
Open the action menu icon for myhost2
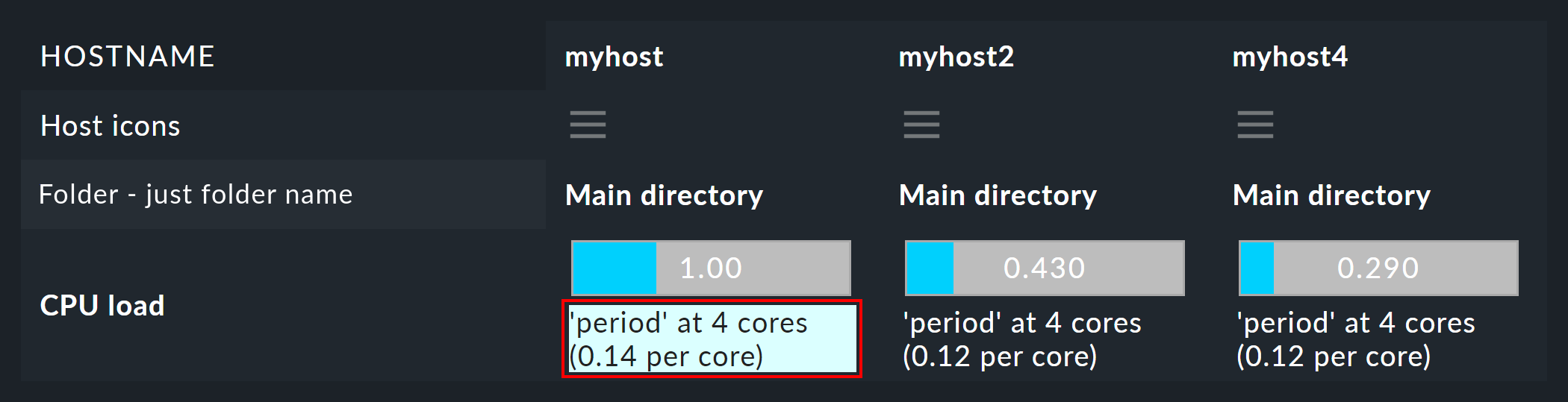click(921, 125)
